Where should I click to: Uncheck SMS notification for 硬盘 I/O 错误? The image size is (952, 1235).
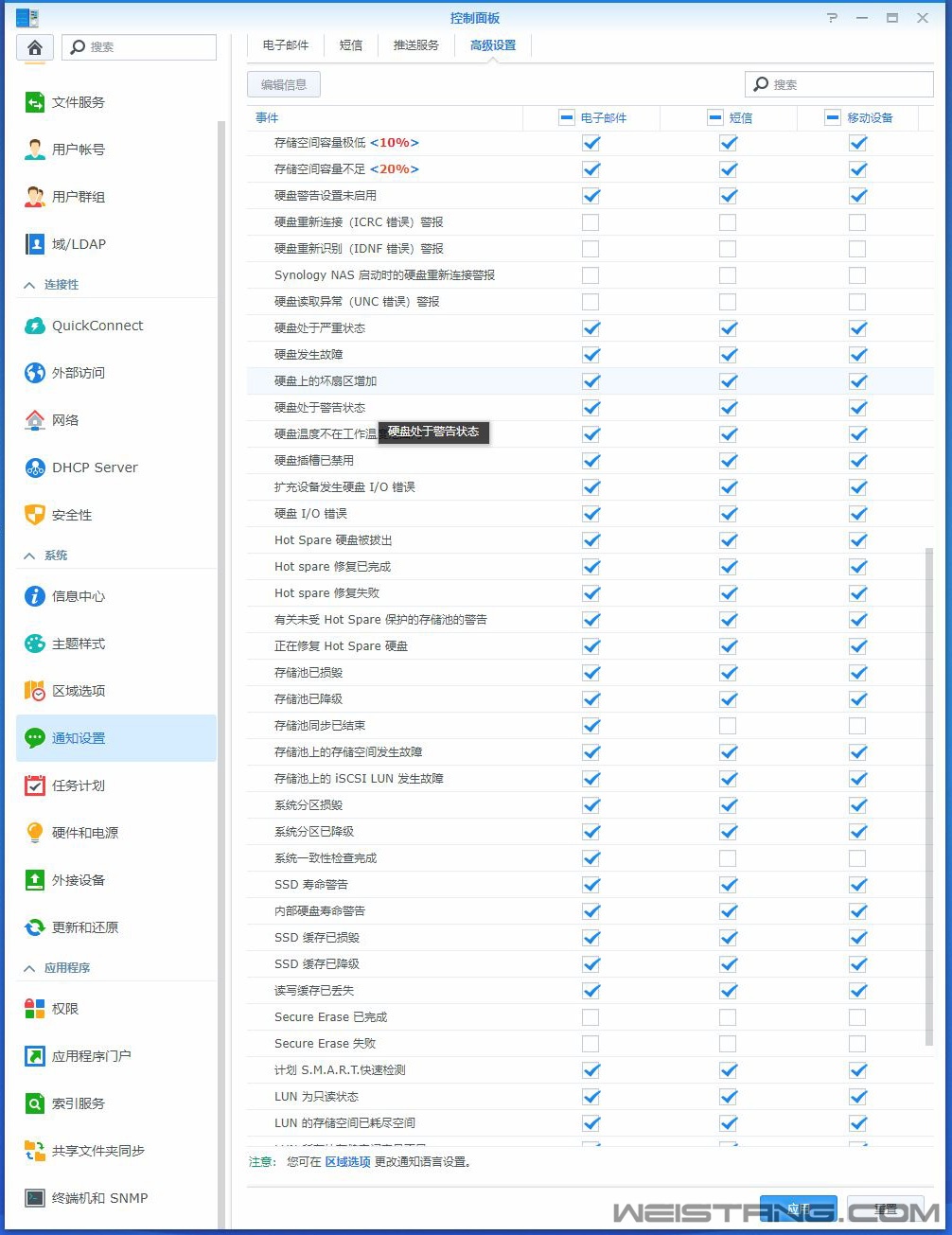(x=729, y=514)
